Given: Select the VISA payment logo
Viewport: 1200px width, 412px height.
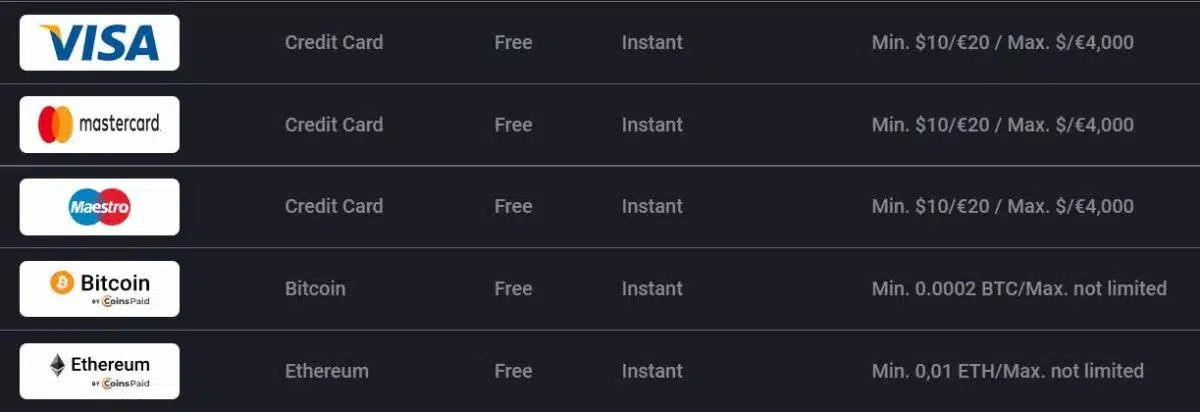Looking at the screenshot, I should pyautogui.click(x=99, y=43).
